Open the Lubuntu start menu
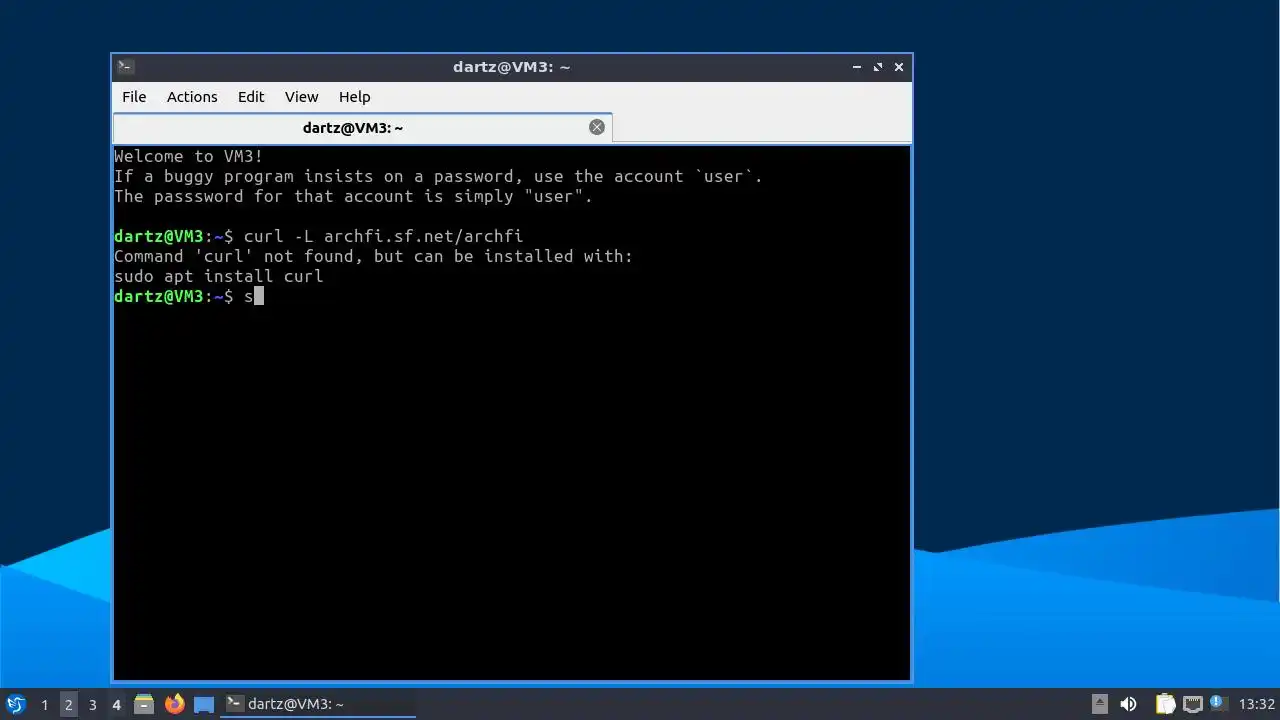 coord(15,704)
